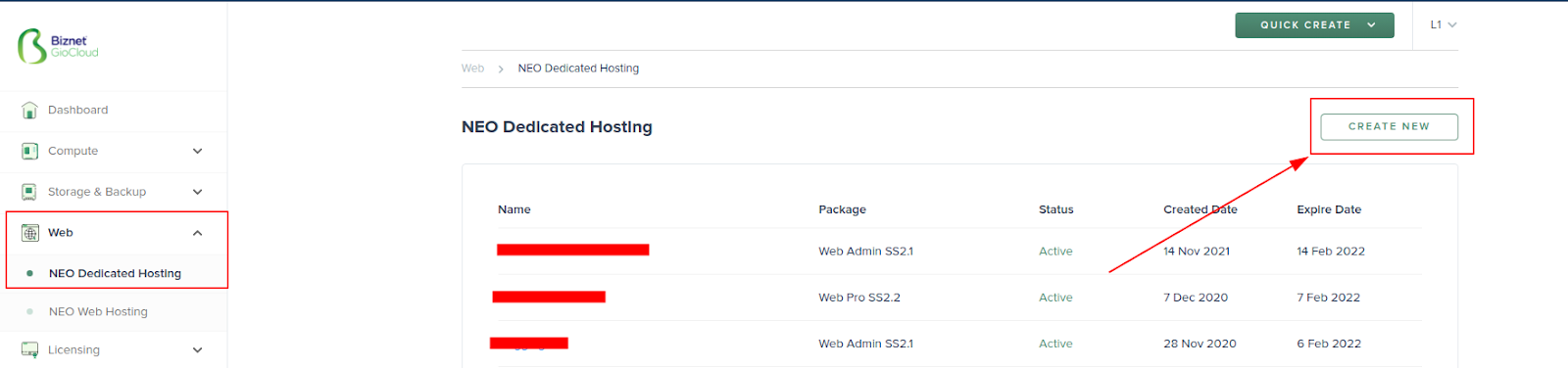Click the Biznet GioCloud logo
Screen dimensions: 1568x368
[x=58, y=46]
